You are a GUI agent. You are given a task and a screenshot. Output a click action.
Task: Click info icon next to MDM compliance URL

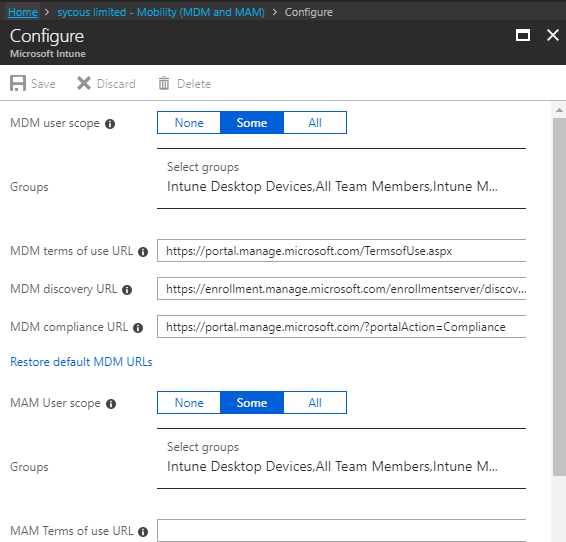(138, 328)
